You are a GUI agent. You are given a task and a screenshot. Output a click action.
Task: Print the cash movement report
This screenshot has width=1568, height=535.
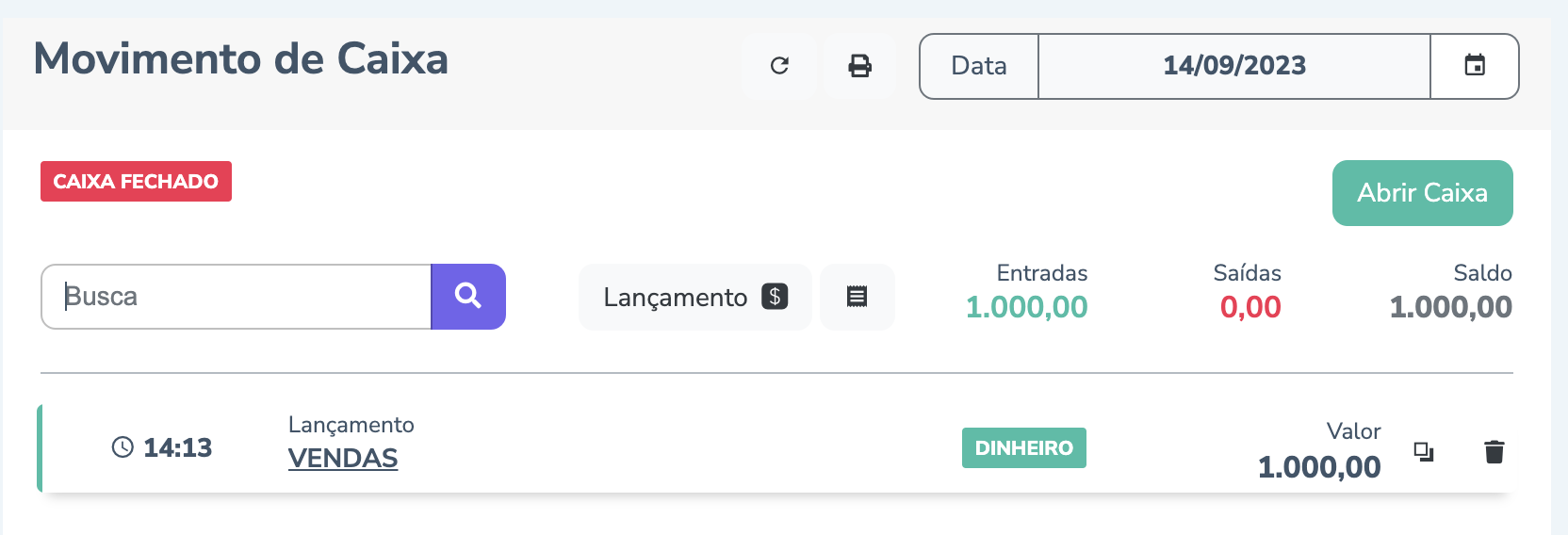click(859, 66)
